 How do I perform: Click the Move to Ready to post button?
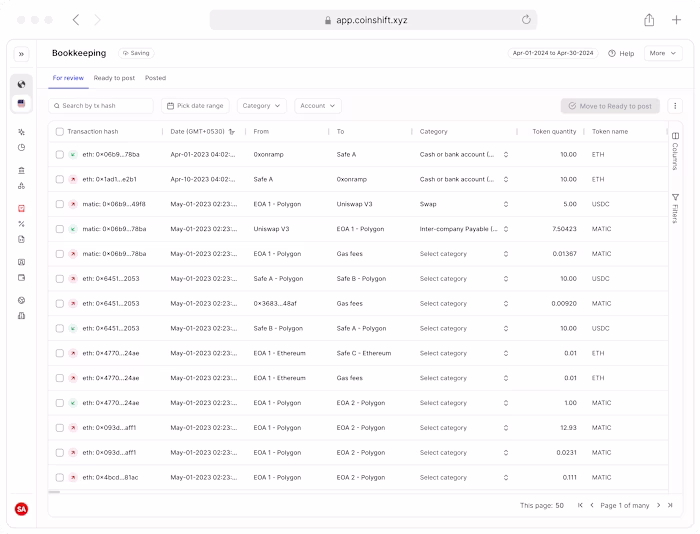[610, 106]
